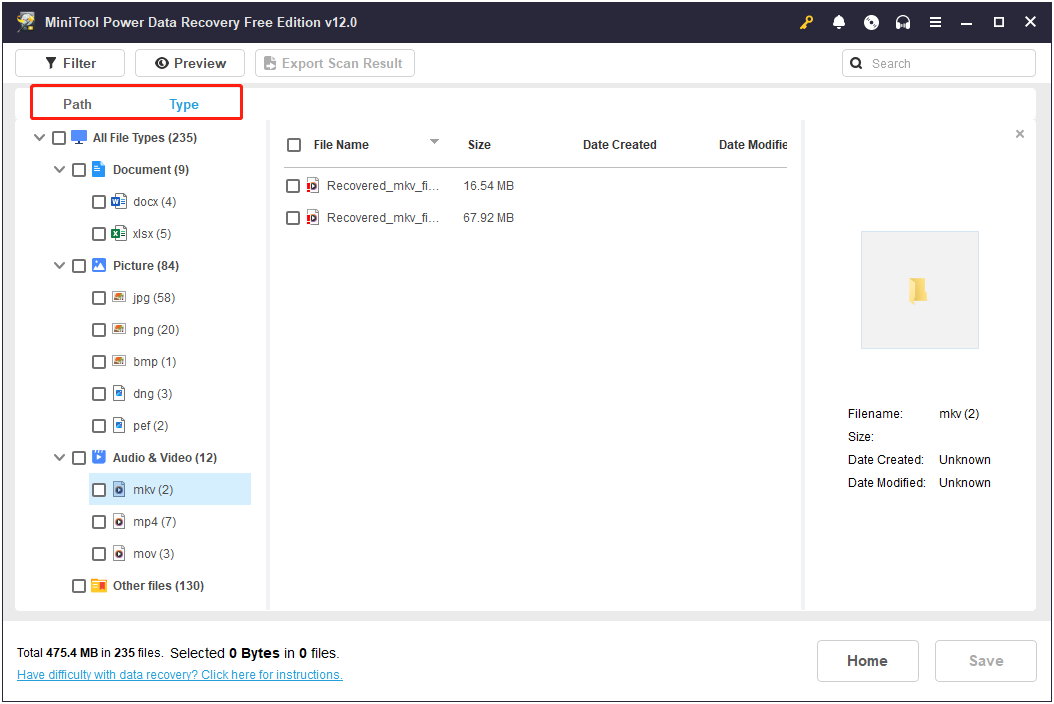Tick the jpg (58) checkbox
This screenshot has width=1054, height=704.
pos(99,298)
